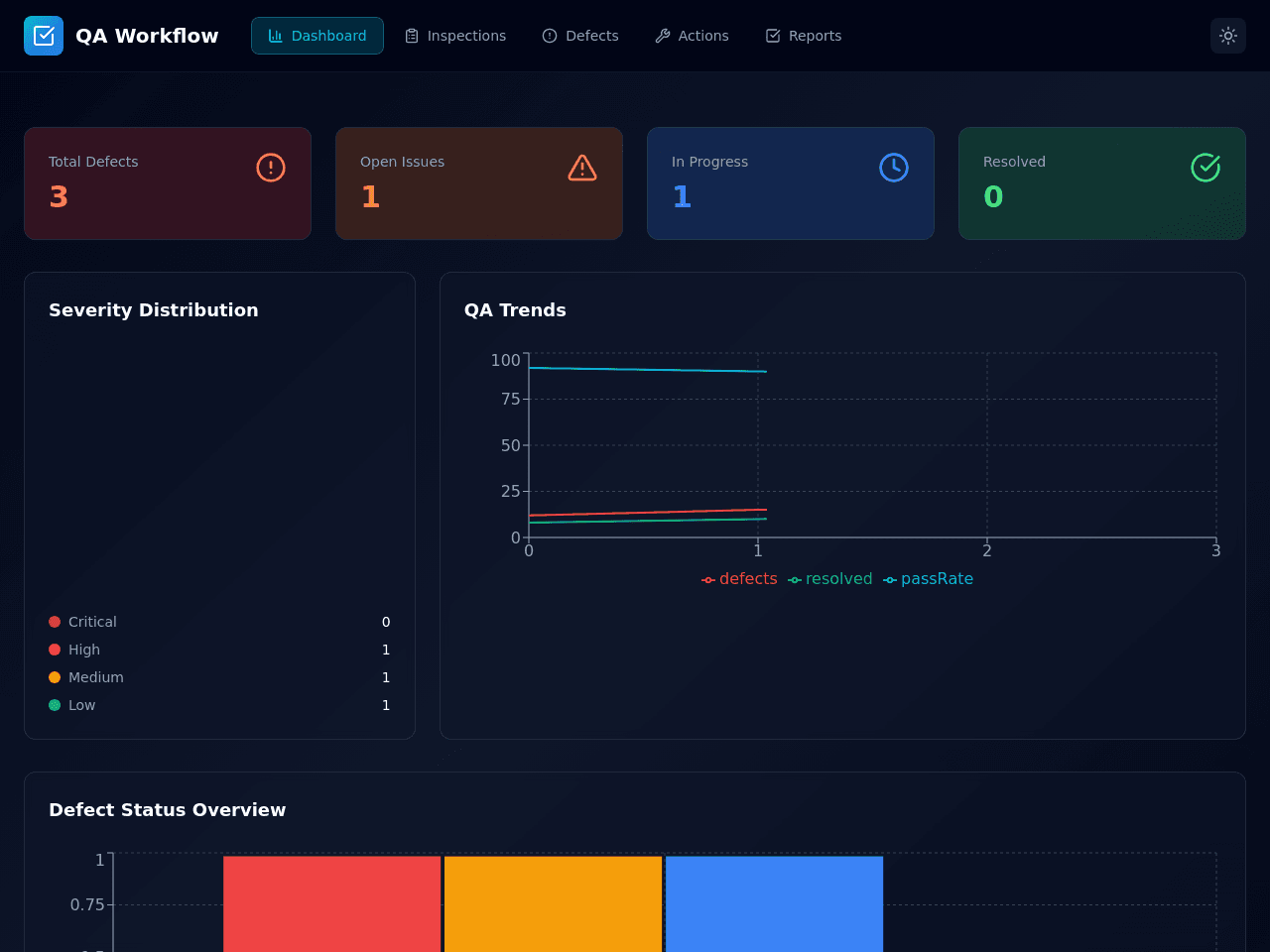Viewport: 1270px width, 952px height.
Task: Click the Total Defects label
Action: coord(93,162)
